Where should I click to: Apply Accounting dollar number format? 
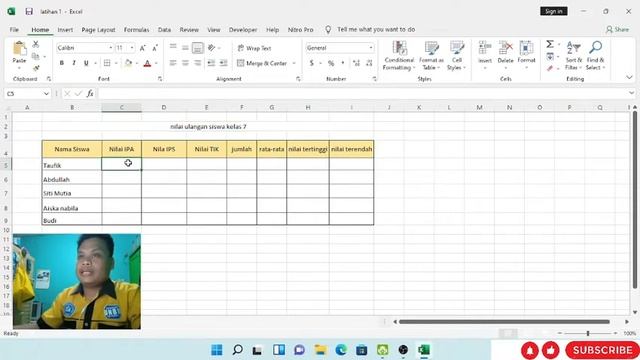point(312,63)
